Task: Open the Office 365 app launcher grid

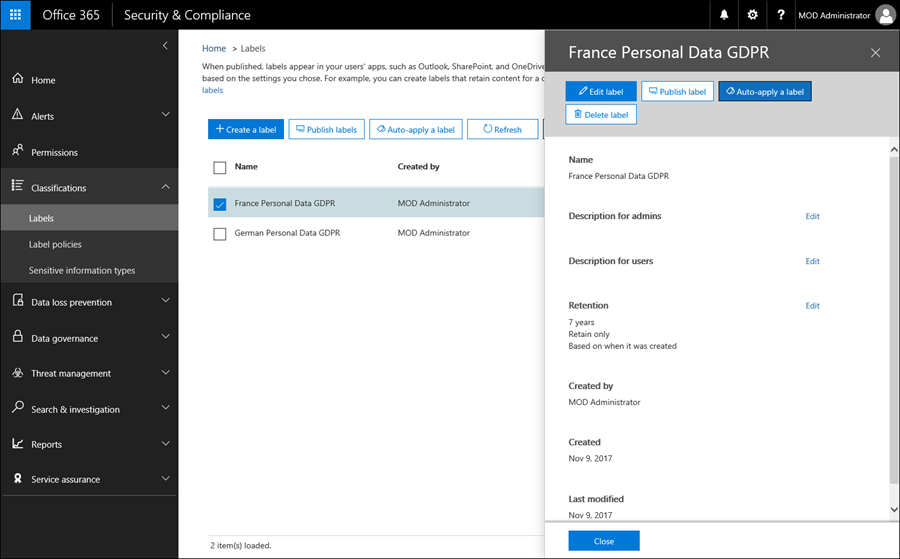Action: 16,15
